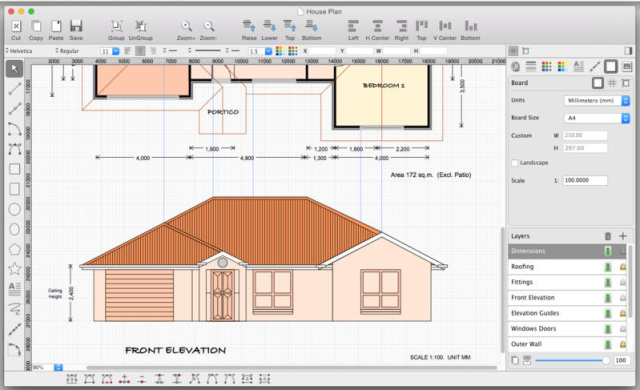
Task: Open the Units dropdown
Action: pyautogui.click(x=597, y=100)
